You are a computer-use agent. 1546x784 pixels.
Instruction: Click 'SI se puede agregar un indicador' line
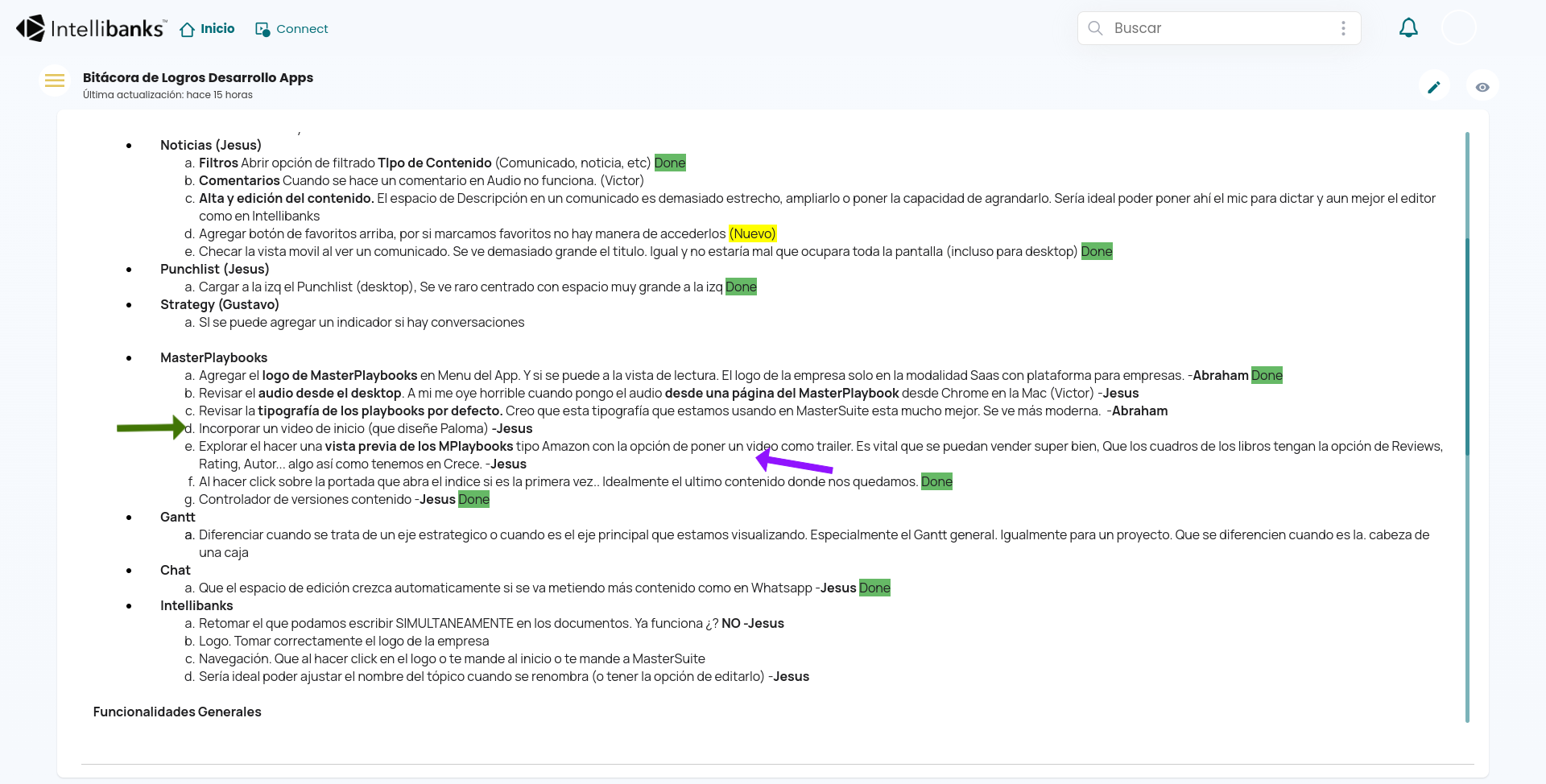362,322
